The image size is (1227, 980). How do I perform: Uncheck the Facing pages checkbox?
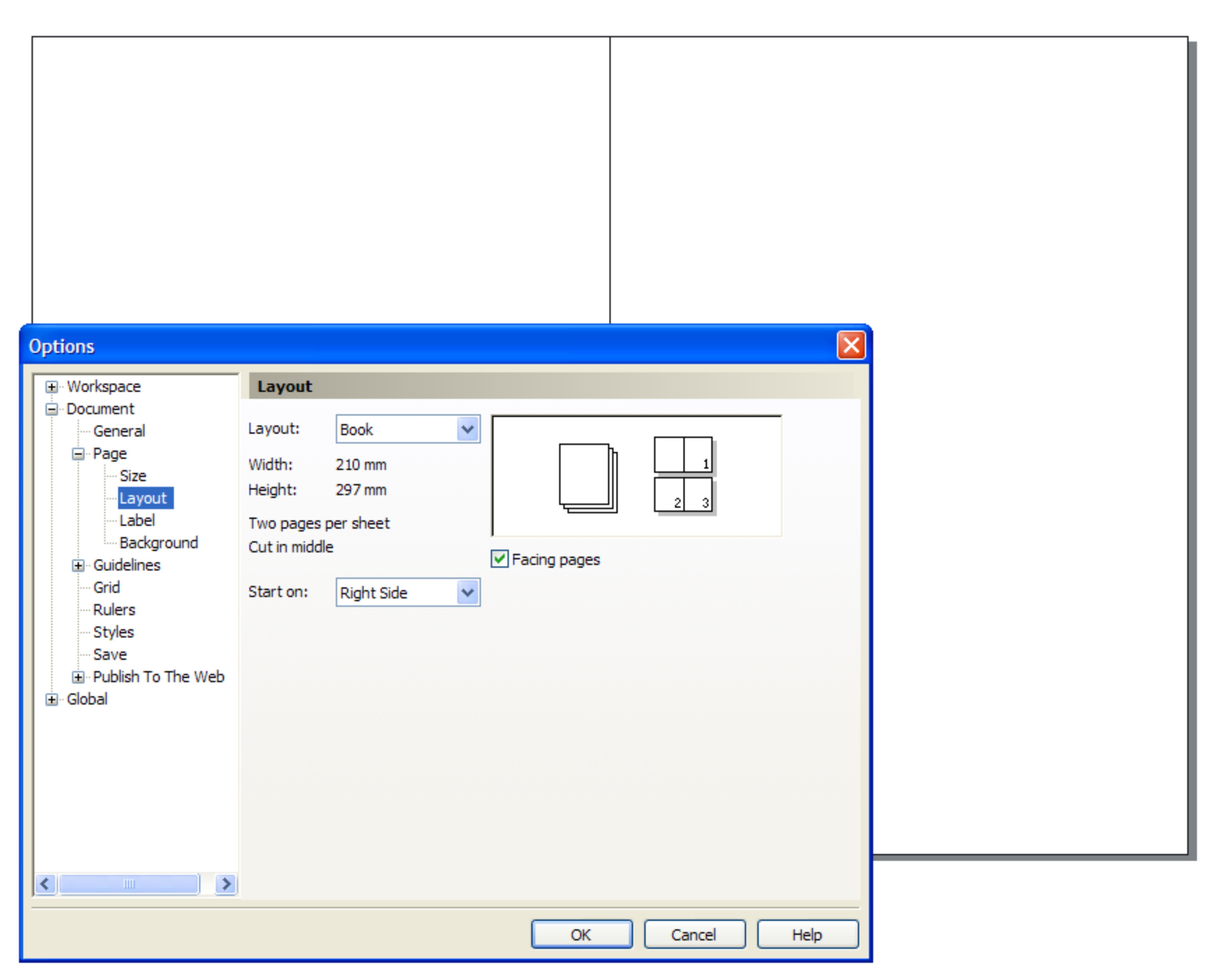[500, 560]
